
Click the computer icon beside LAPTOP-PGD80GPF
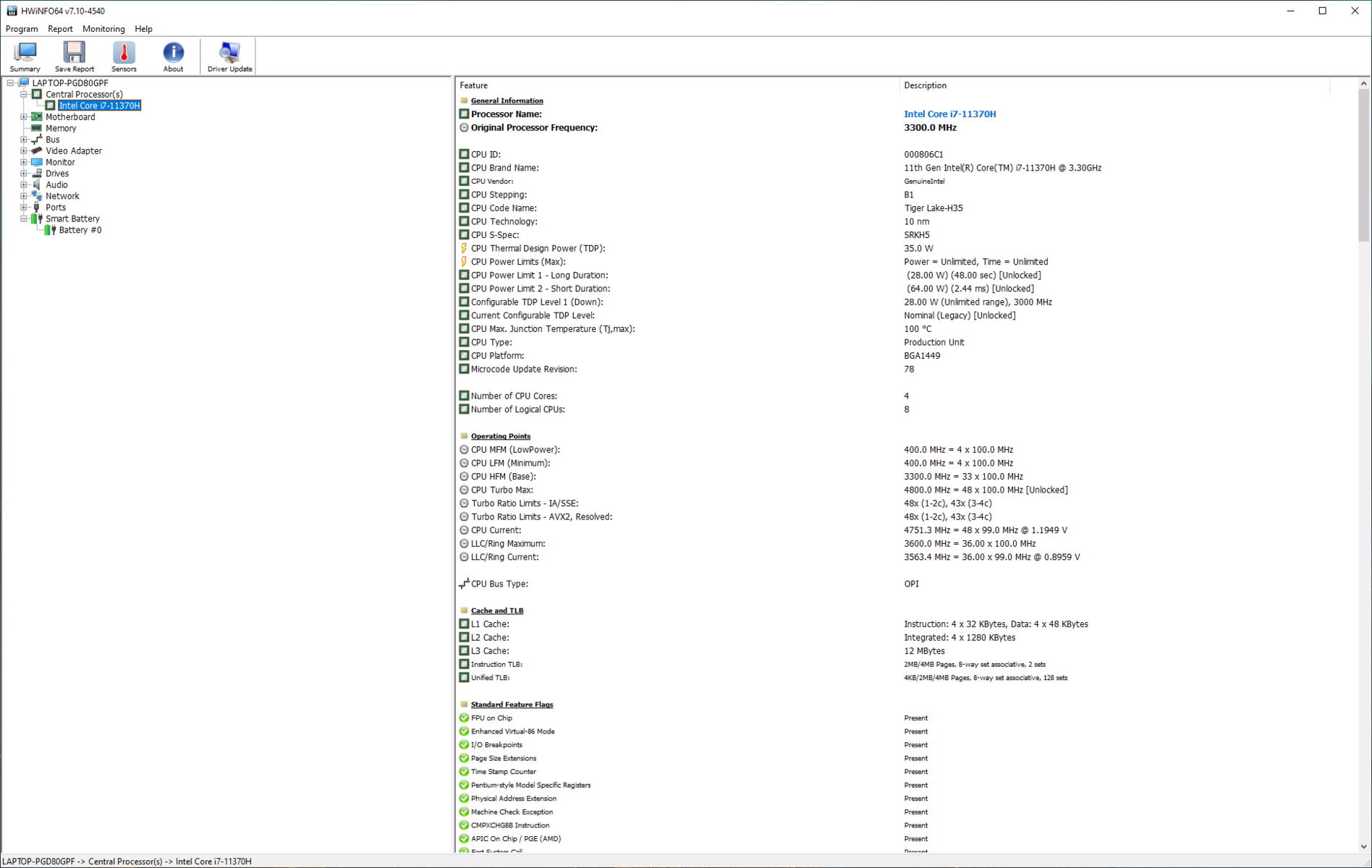coord(24,83)
